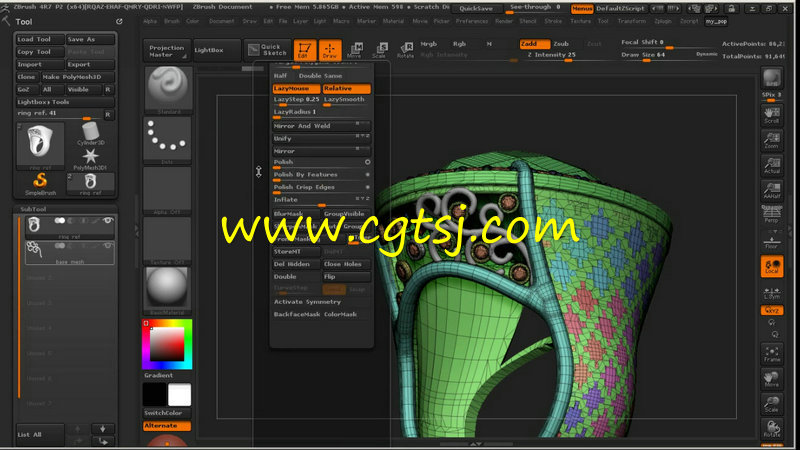Toggle the Alternate color button

tap(167, 426)
